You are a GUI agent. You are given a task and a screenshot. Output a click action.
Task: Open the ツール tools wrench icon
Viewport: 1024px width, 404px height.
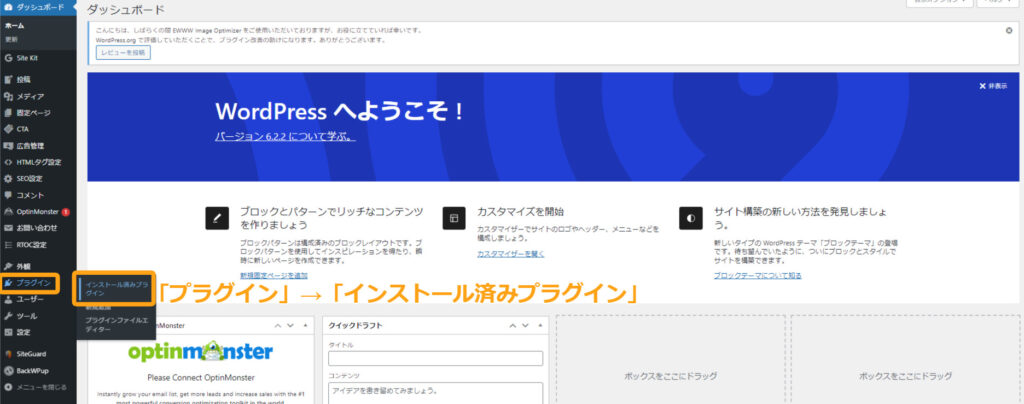[x=8, y=316]
